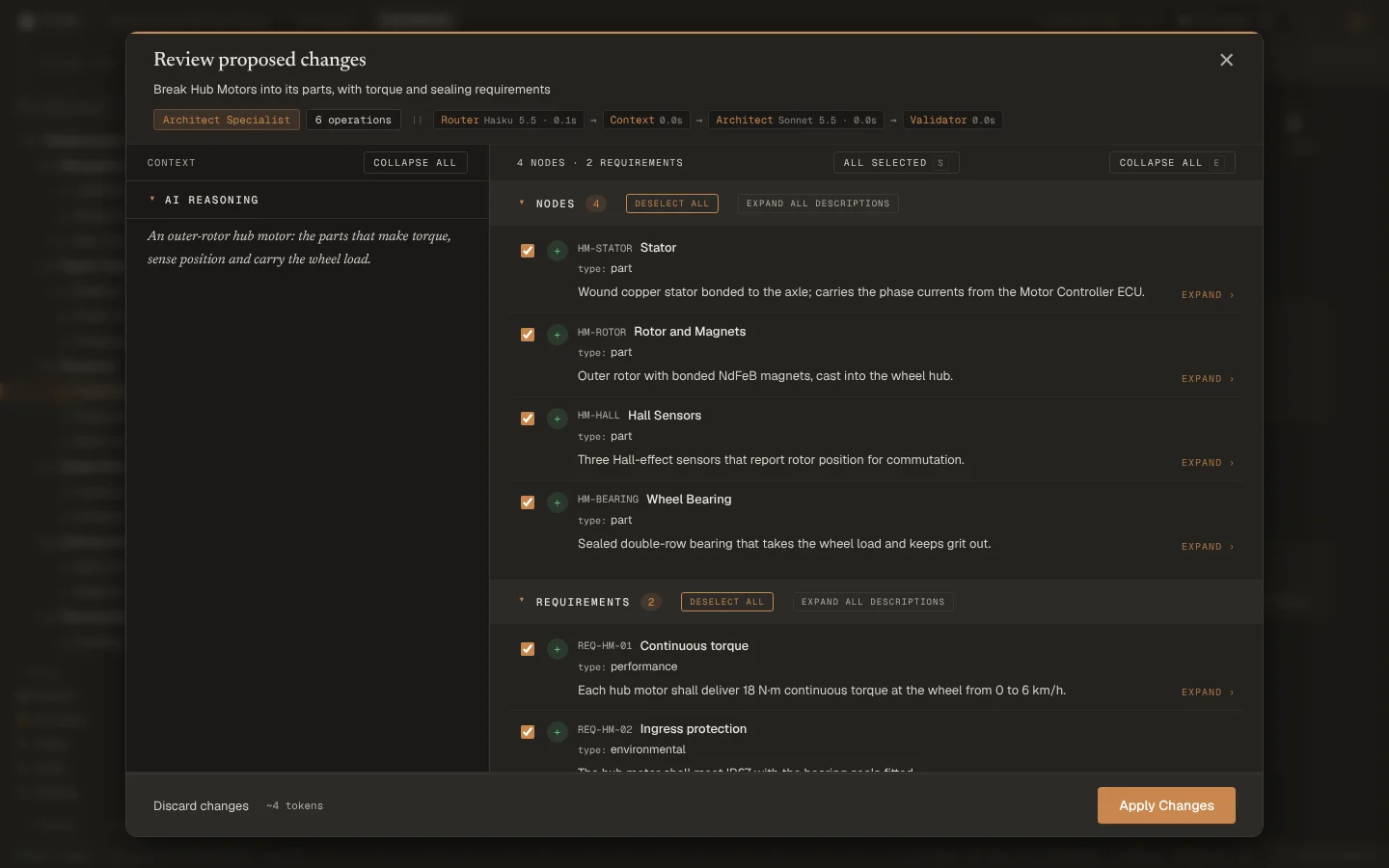Viewport: 1389px width, 868px height.
Task: Expand the Hall Sensors description
Action: pos(1208,463)
